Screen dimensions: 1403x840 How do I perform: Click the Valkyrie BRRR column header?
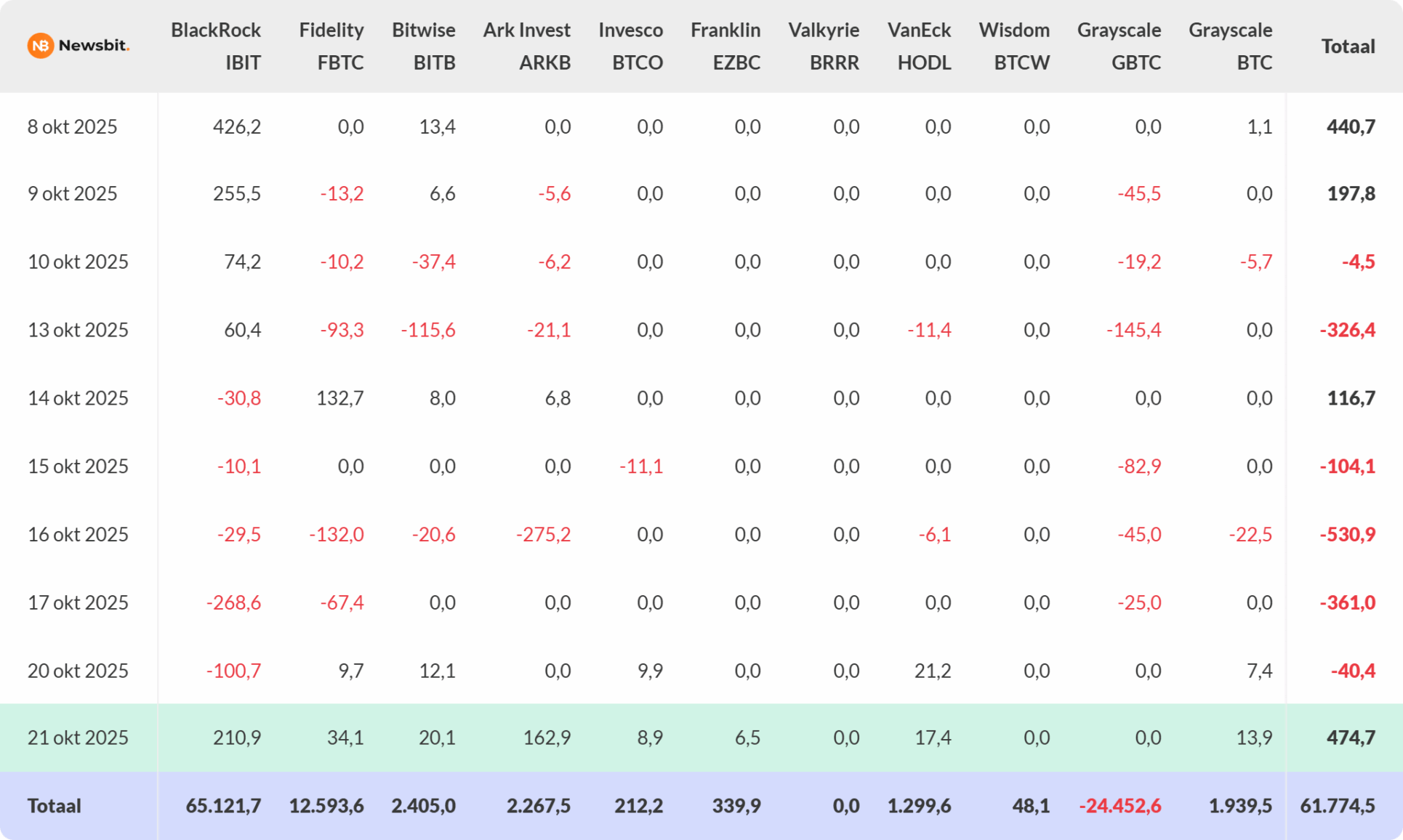point(824,46)
